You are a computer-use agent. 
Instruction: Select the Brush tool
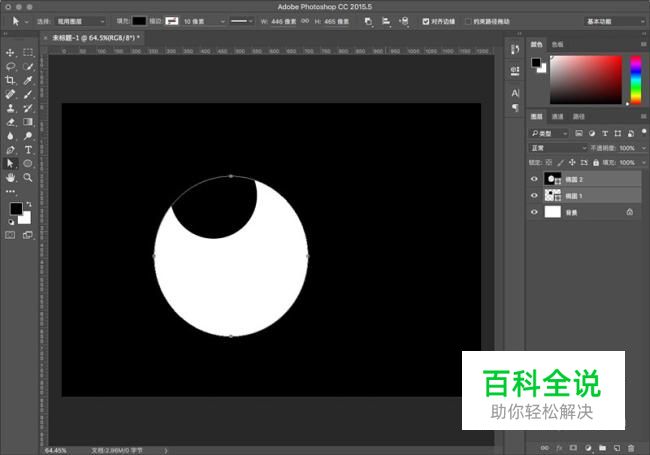[x=28, y=94]
